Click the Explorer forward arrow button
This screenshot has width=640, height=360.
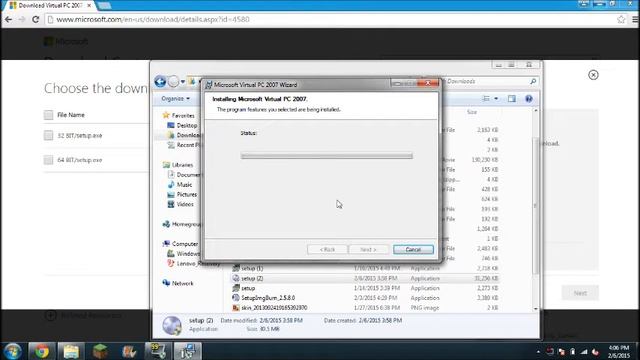pos(173,82)
